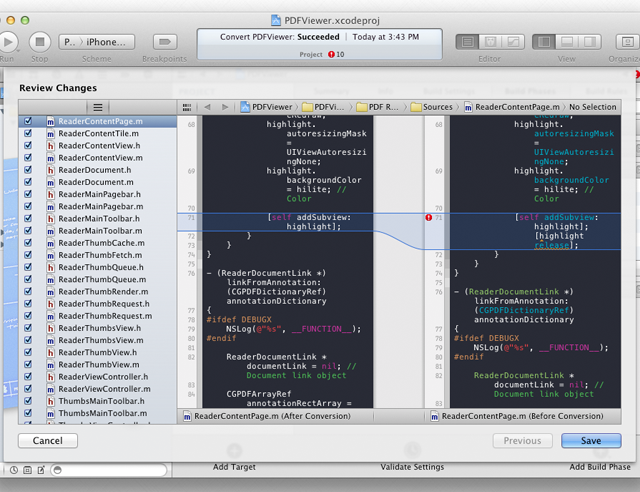Click the error marker on line 71
Viewport: 640px width, 492px height.
pos(429,218)
